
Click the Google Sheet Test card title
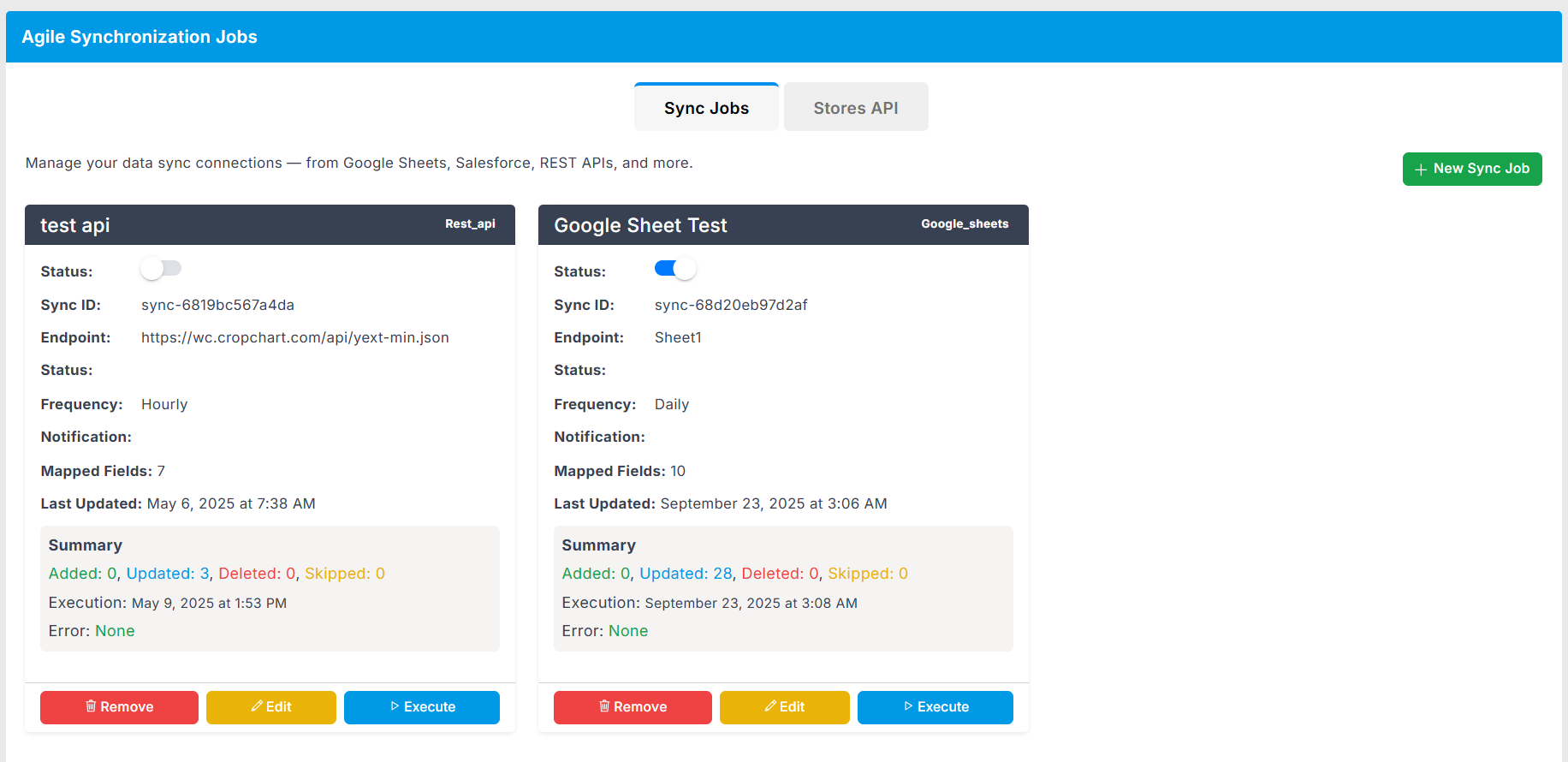click(640, 225)
